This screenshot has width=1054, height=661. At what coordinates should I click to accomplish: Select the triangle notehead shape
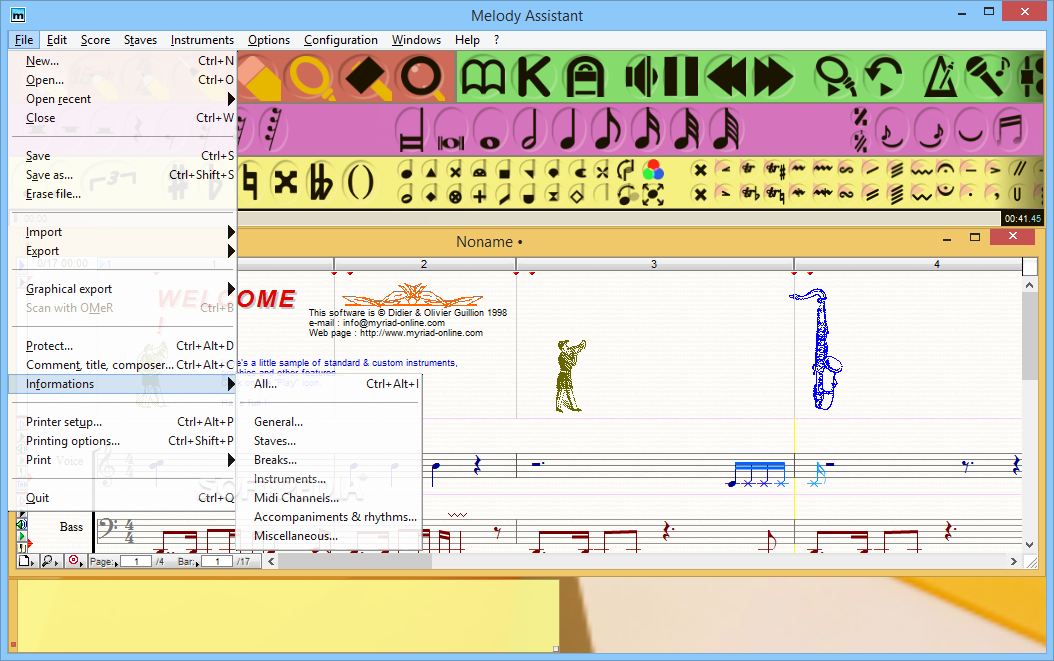pos(431,171)
